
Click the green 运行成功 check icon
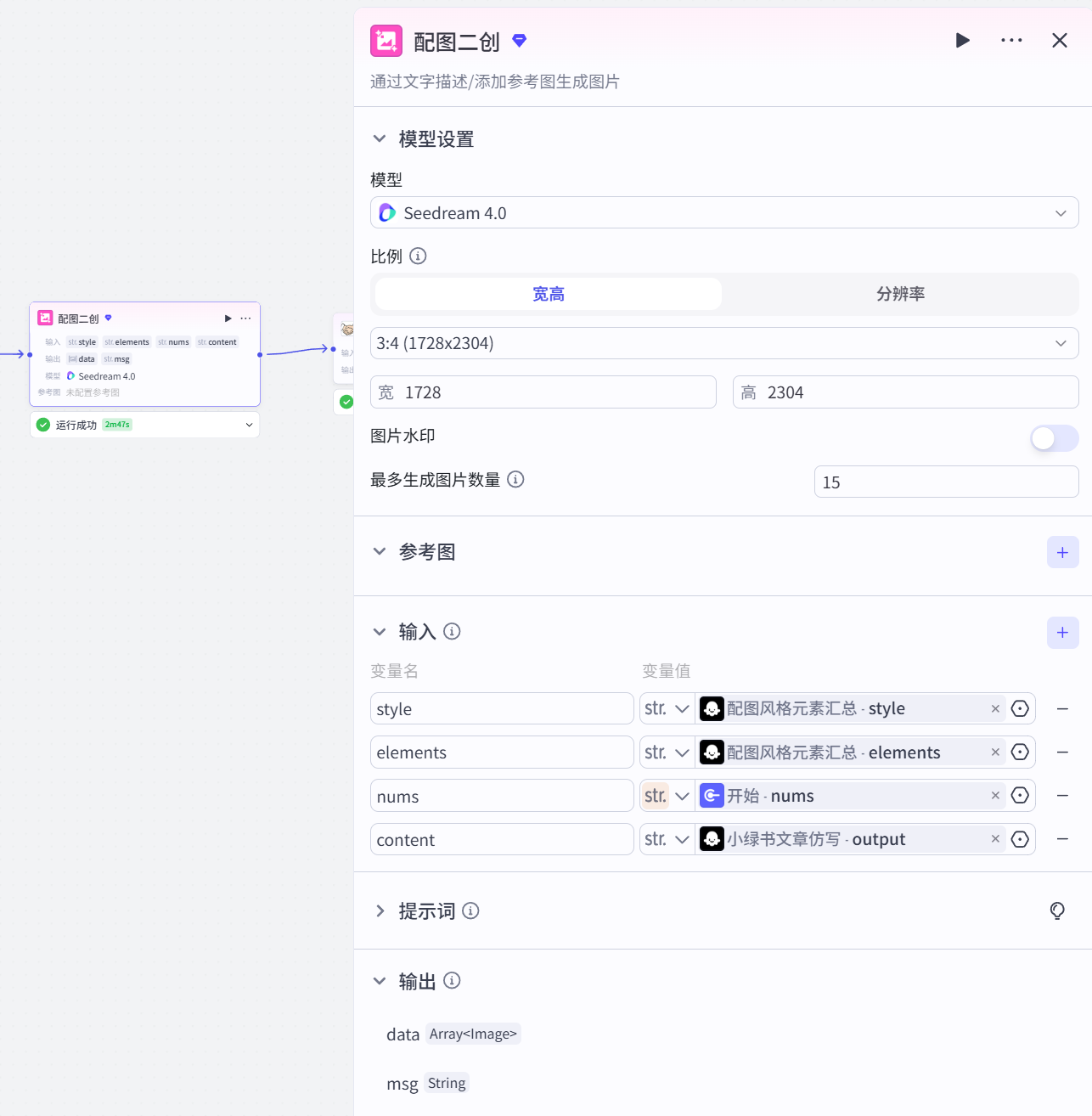coord(43,425)
